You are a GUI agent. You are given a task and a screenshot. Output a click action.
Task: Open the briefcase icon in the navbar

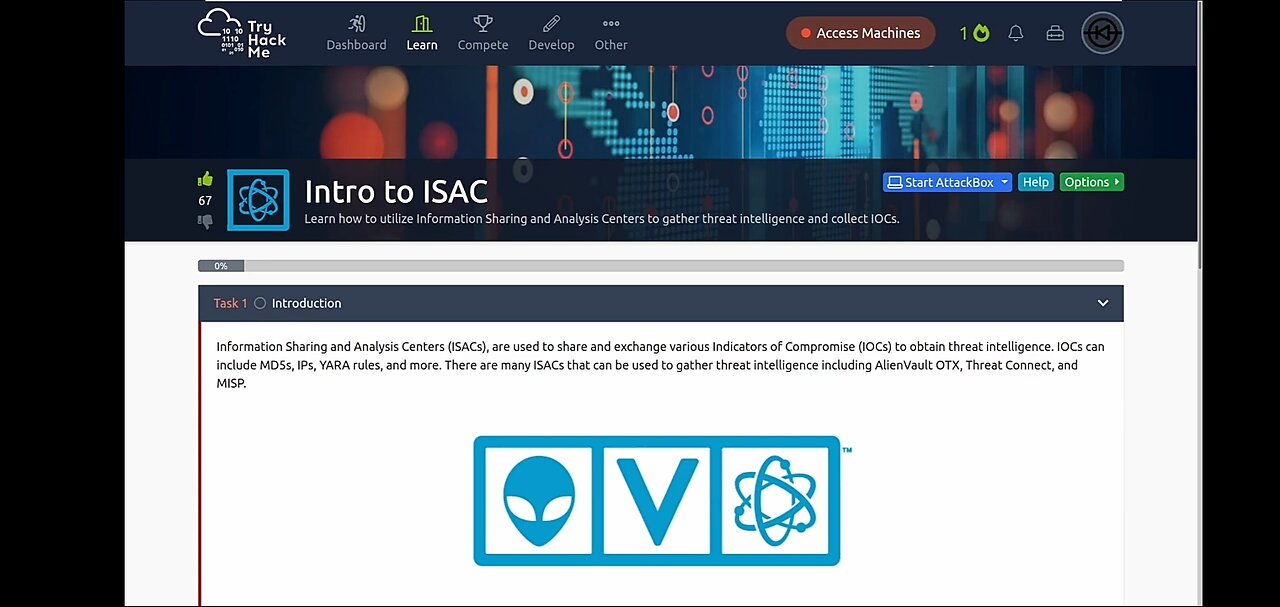click(1055, 33)
